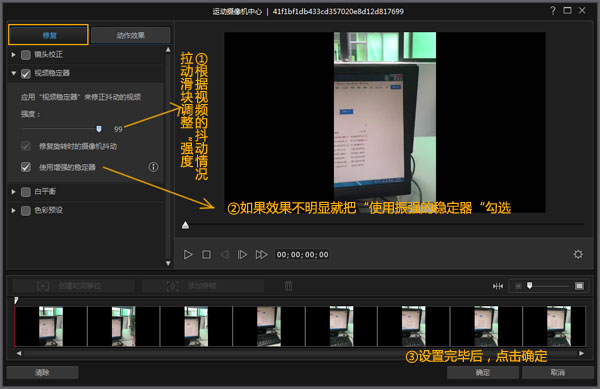Stop the video preview

coord(206,254)
